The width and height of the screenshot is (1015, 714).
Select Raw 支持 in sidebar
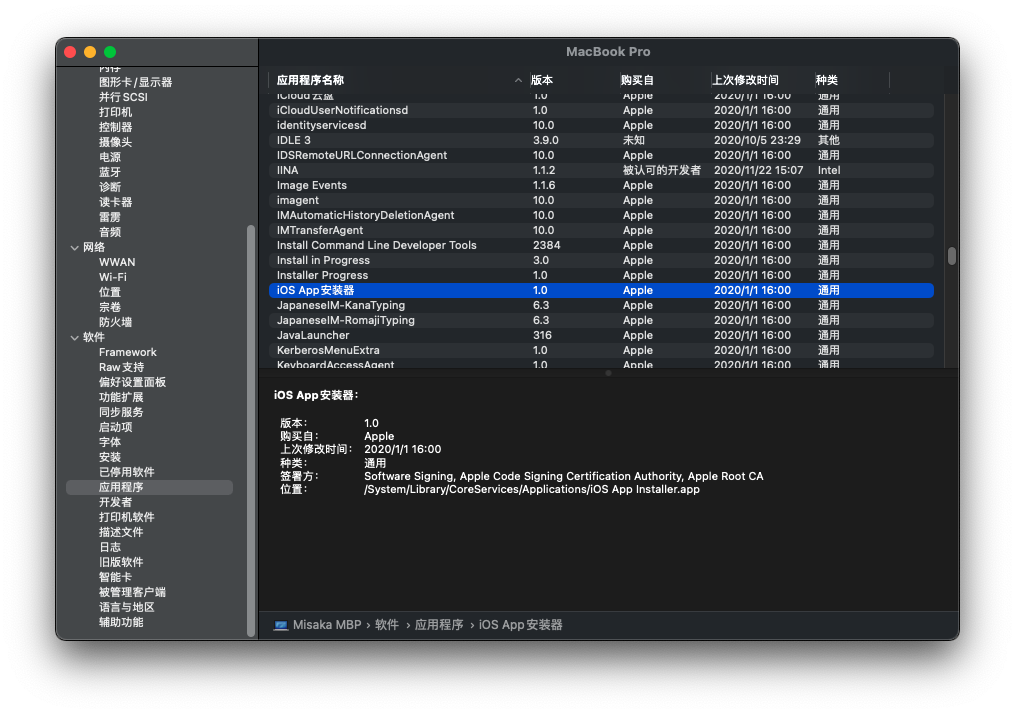tap(121, 367)
